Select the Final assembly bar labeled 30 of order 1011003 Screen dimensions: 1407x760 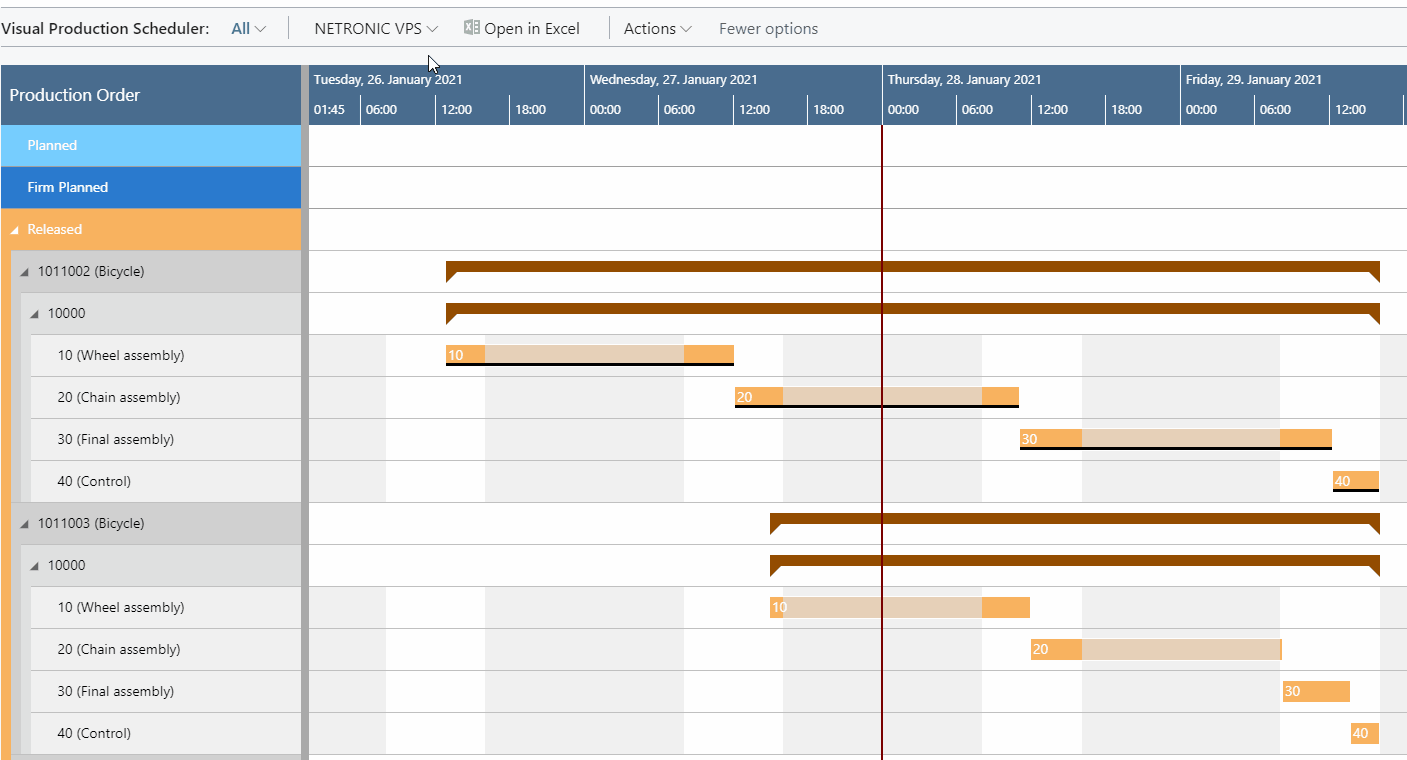[x=1315, y=691]
